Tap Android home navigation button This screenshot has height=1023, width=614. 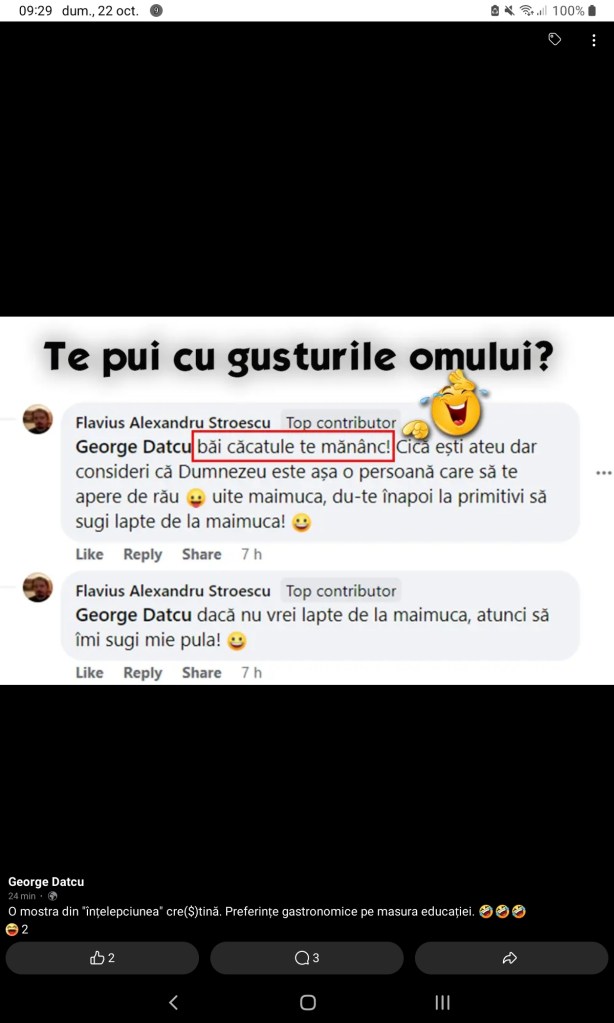click(307, 1002)
